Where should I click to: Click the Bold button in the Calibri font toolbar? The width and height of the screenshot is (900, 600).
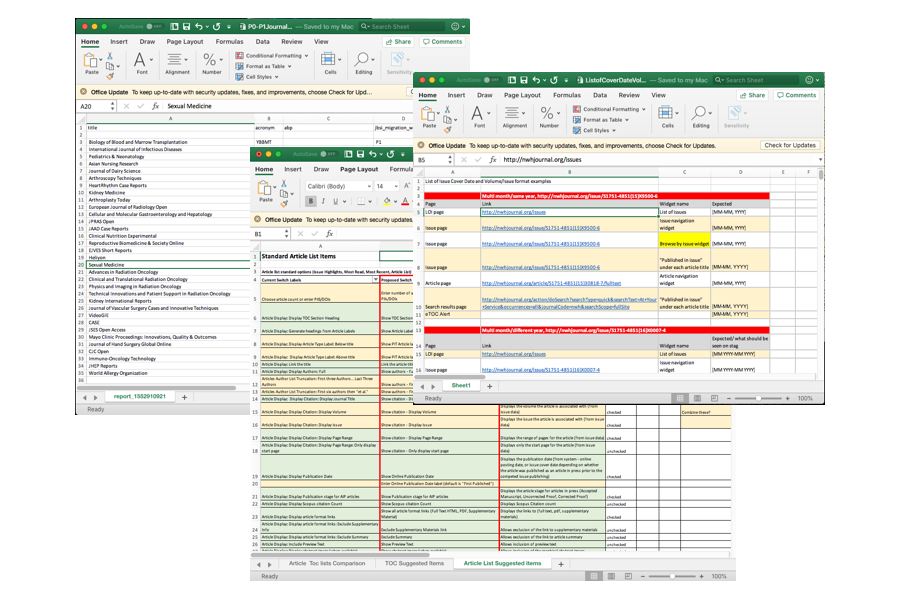(311, 201)
